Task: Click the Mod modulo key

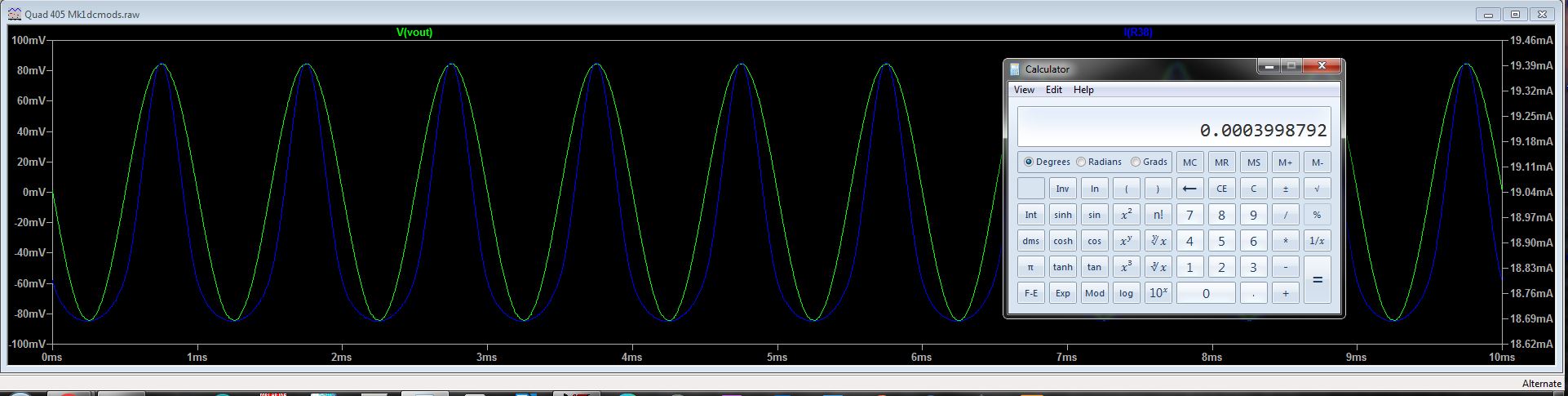Action: click(1094, 293)
